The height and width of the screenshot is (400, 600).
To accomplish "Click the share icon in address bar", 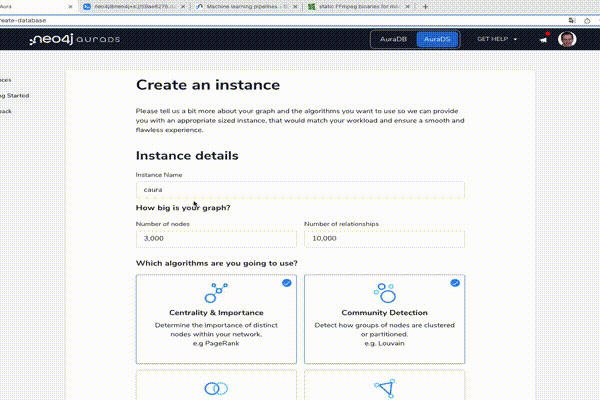I will click(x=587, y=20).
